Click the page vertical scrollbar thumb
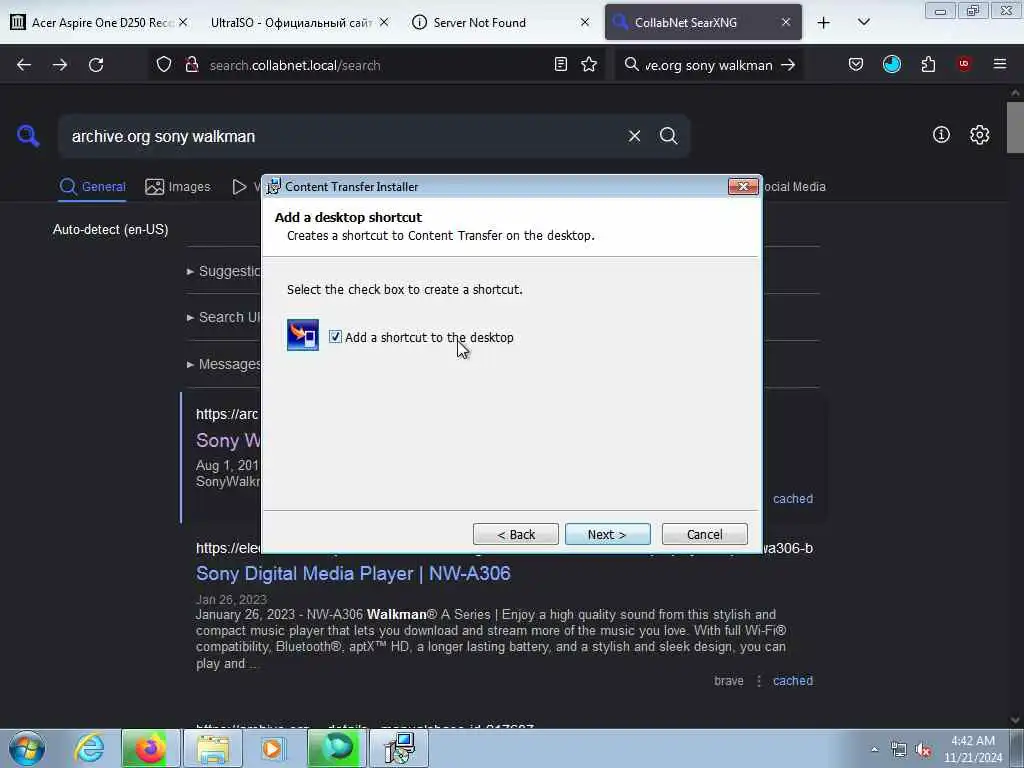Screen dimensions: 1024x768 point(1016,128)
